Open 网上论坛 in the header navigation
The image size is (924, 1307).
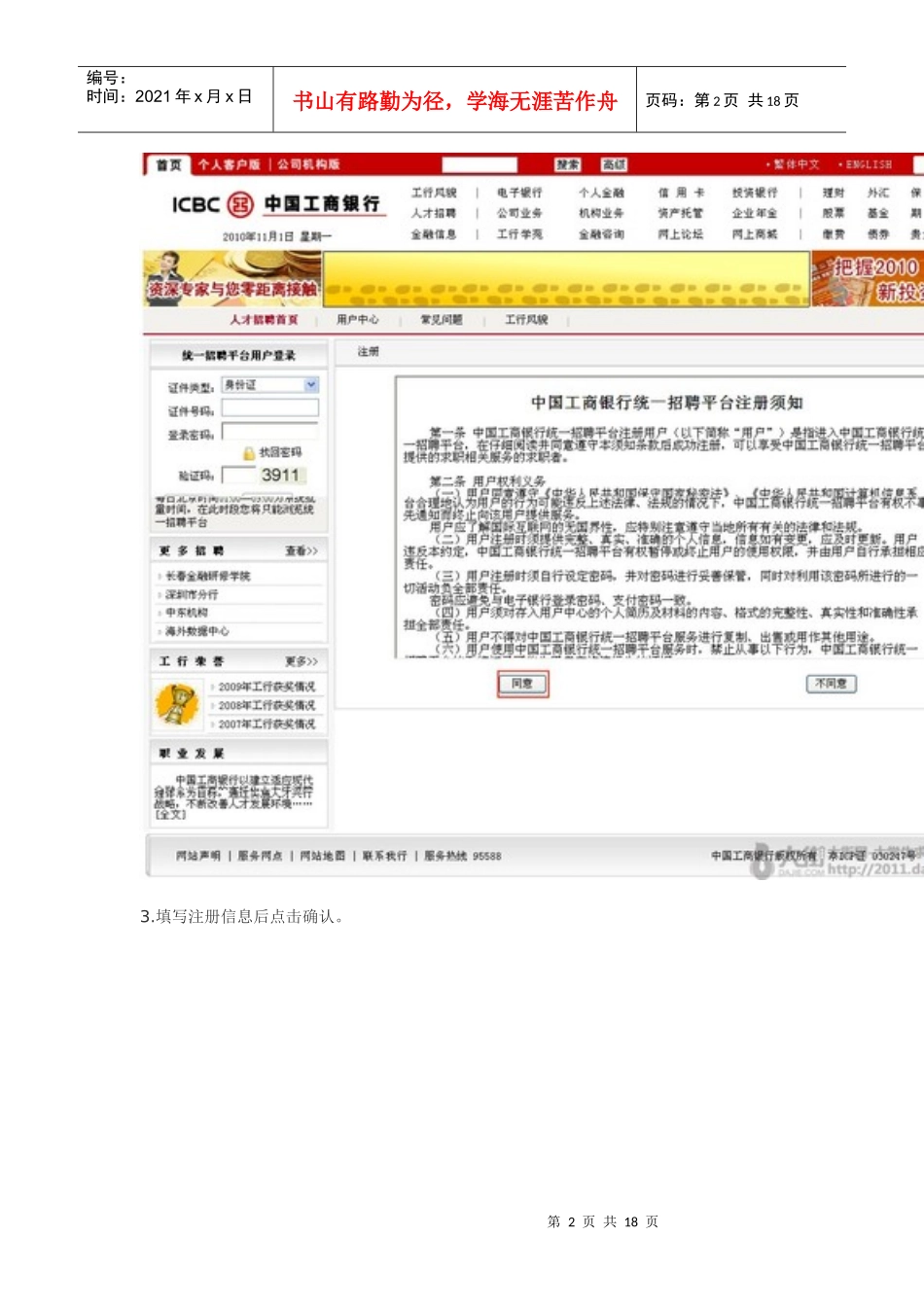[x=681, y=234]
